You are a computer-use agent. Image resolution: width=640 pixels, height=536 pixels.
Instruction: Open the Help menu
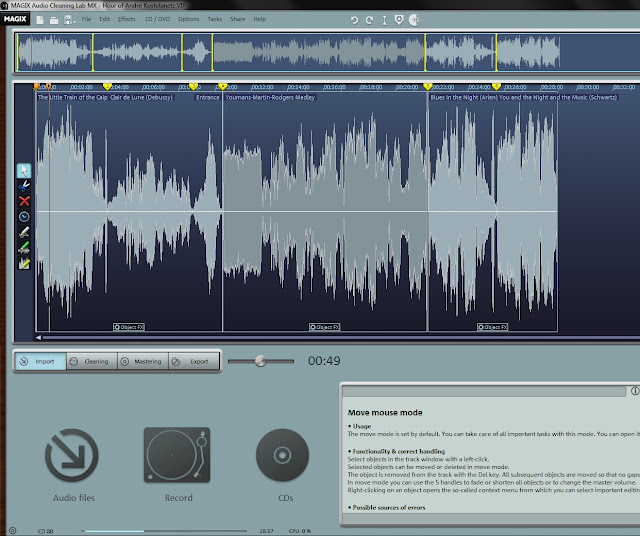[259, 19]
